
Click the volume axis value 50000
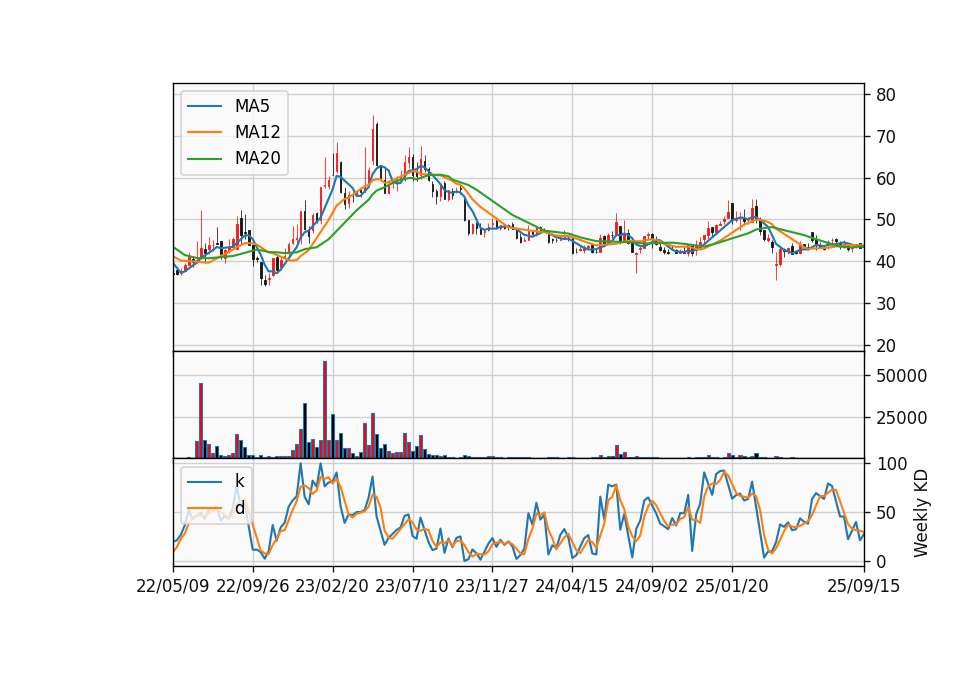point(901,376)
